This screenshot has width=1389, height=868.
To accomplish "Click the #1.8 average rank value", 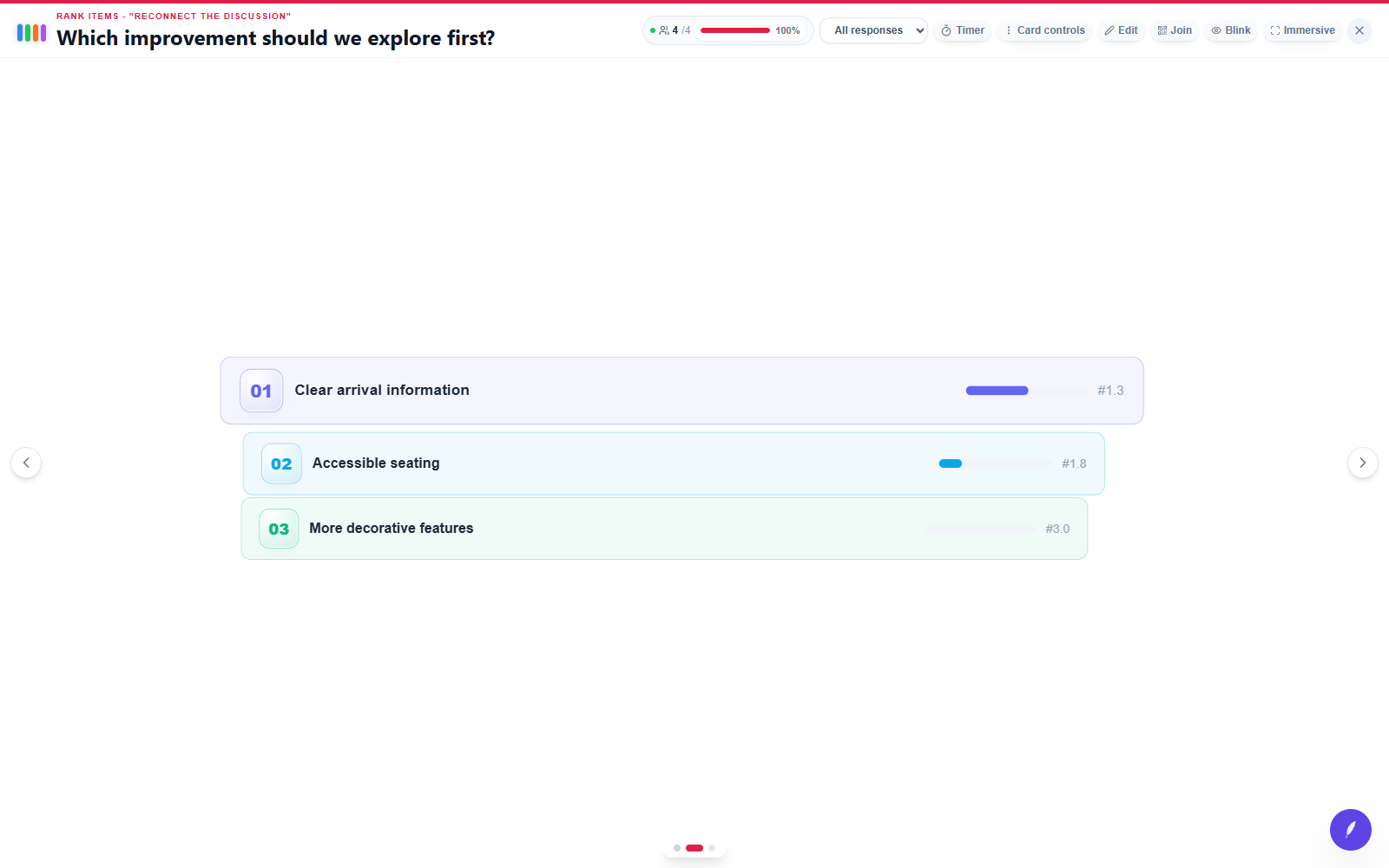I will [1074, 464].
